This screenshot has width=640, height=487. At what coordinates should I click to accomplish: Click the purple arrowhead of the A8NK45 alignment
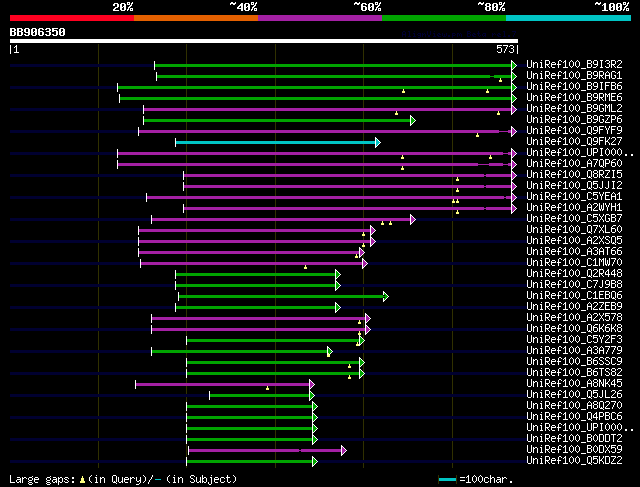[x=312, y=385]
